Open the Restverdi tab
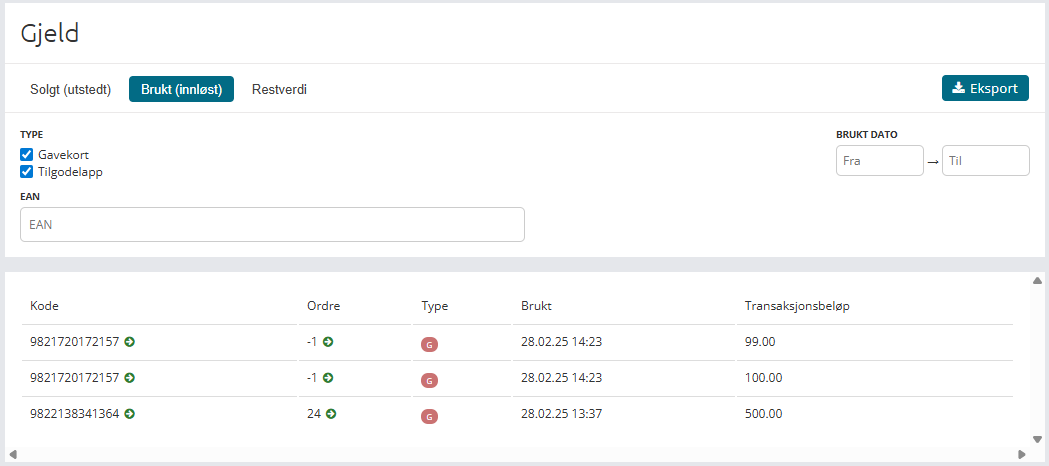 [x=279, y=89]
